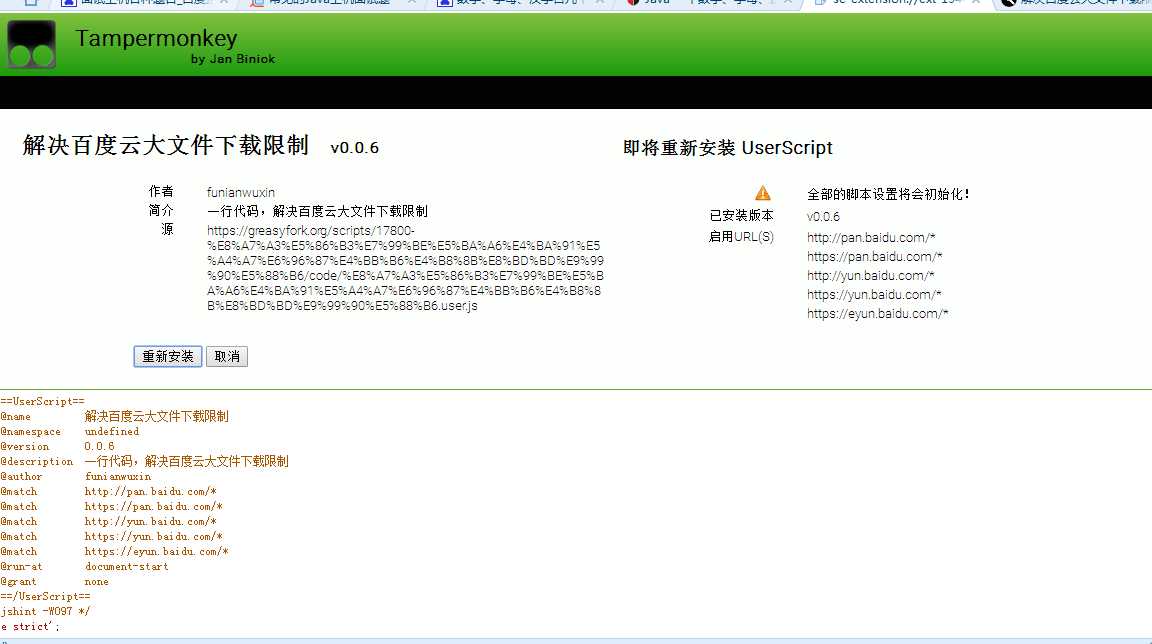Image resolution: width=1152 pixels, height=644 pixels.
Task: Click the 启用URL(S) label
Action: (741, 236)
